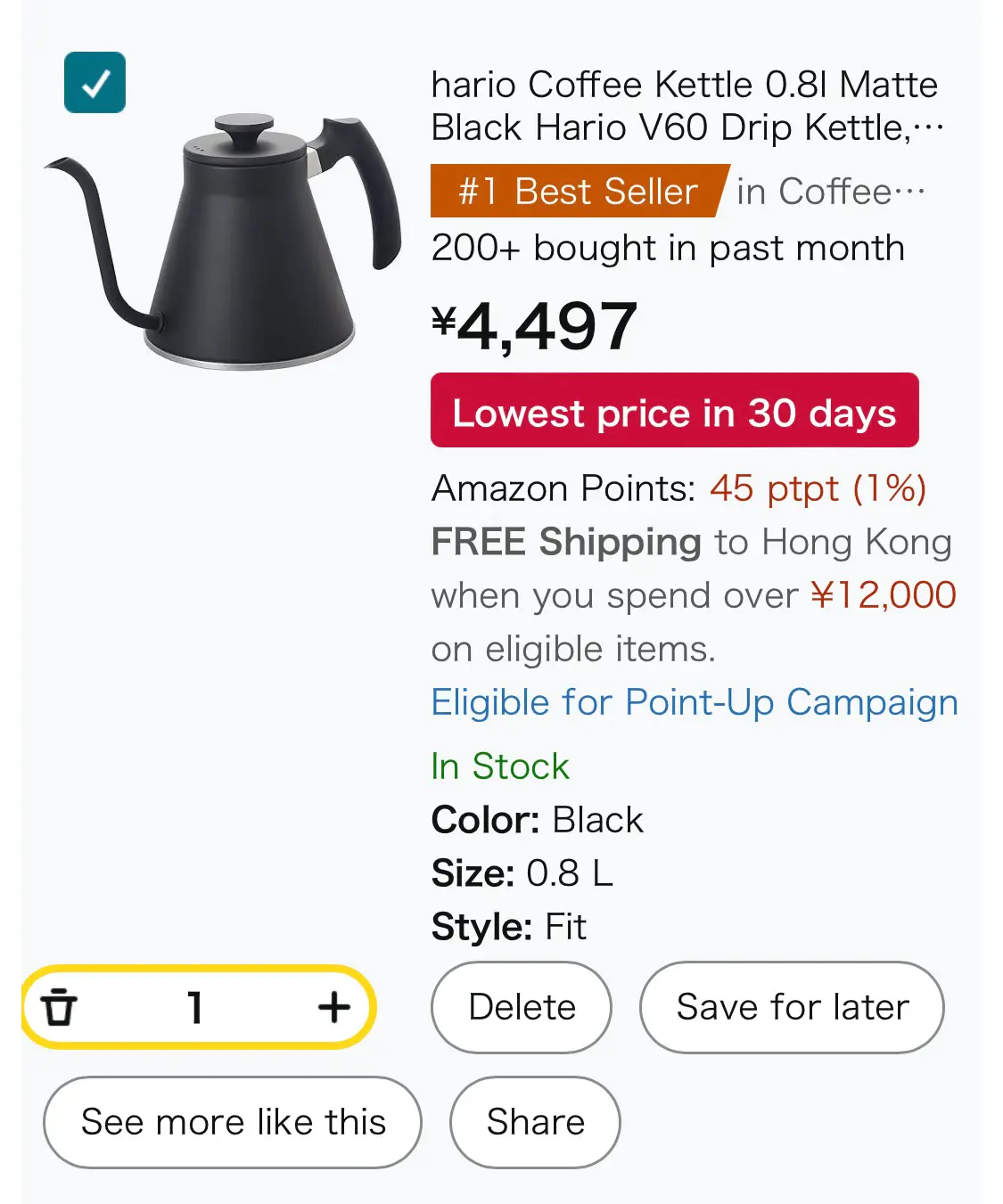Screen dimensions: 1003x1204
Task: Increase quantity with the plus icon
Action: coord(334,1007)
